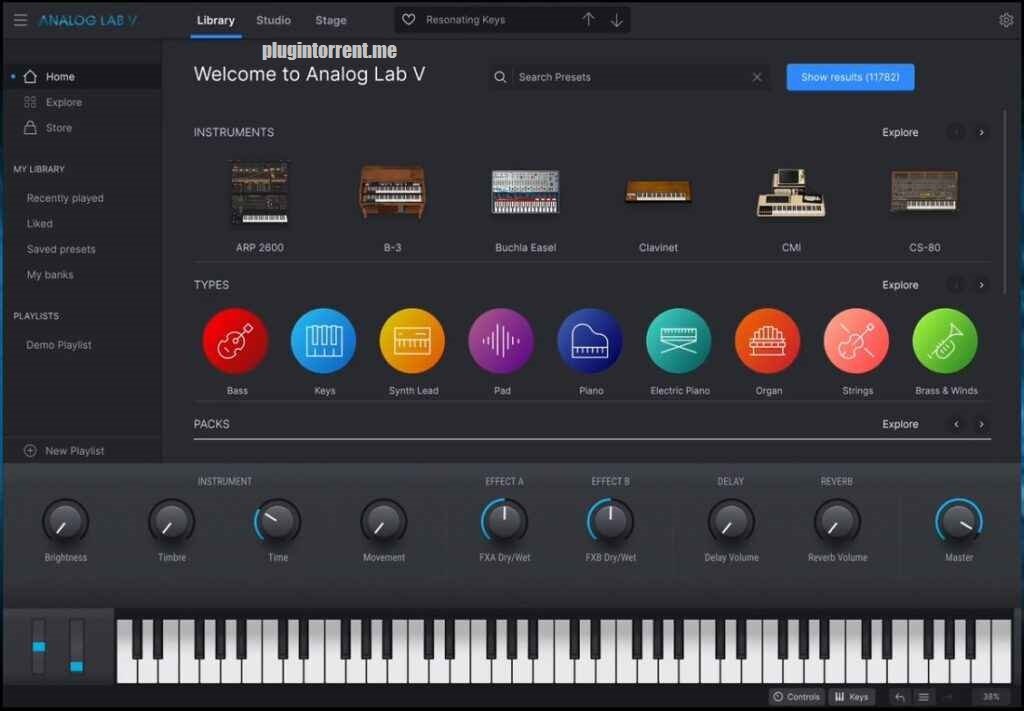The height and width of the screenshot is (711, 1024).
Task: Choose the Brass & Winds type icon
Action: click(x=946, y=341)
